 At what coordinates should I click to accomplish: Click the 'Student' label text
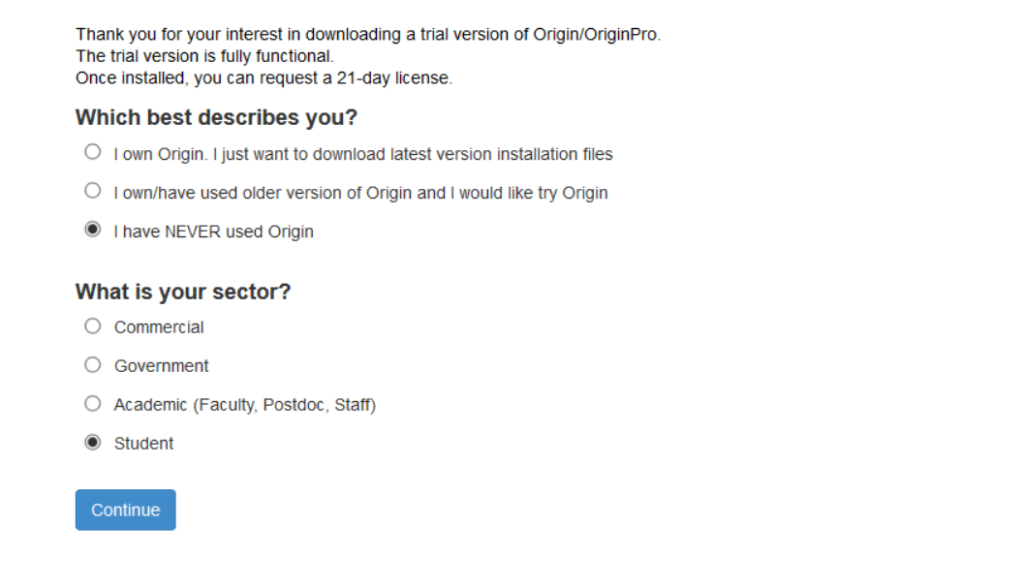point(144,444)
